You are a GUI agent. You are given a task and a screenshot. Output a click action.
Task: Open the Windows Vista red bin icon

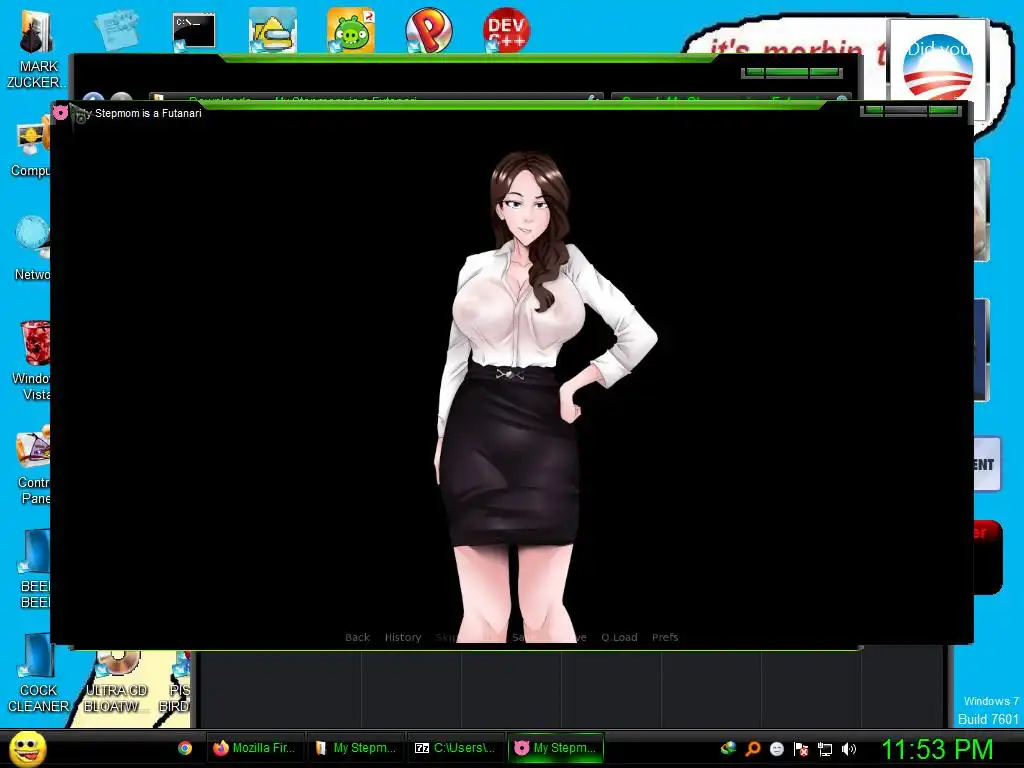pyautogui.click(x=33, y=359)
